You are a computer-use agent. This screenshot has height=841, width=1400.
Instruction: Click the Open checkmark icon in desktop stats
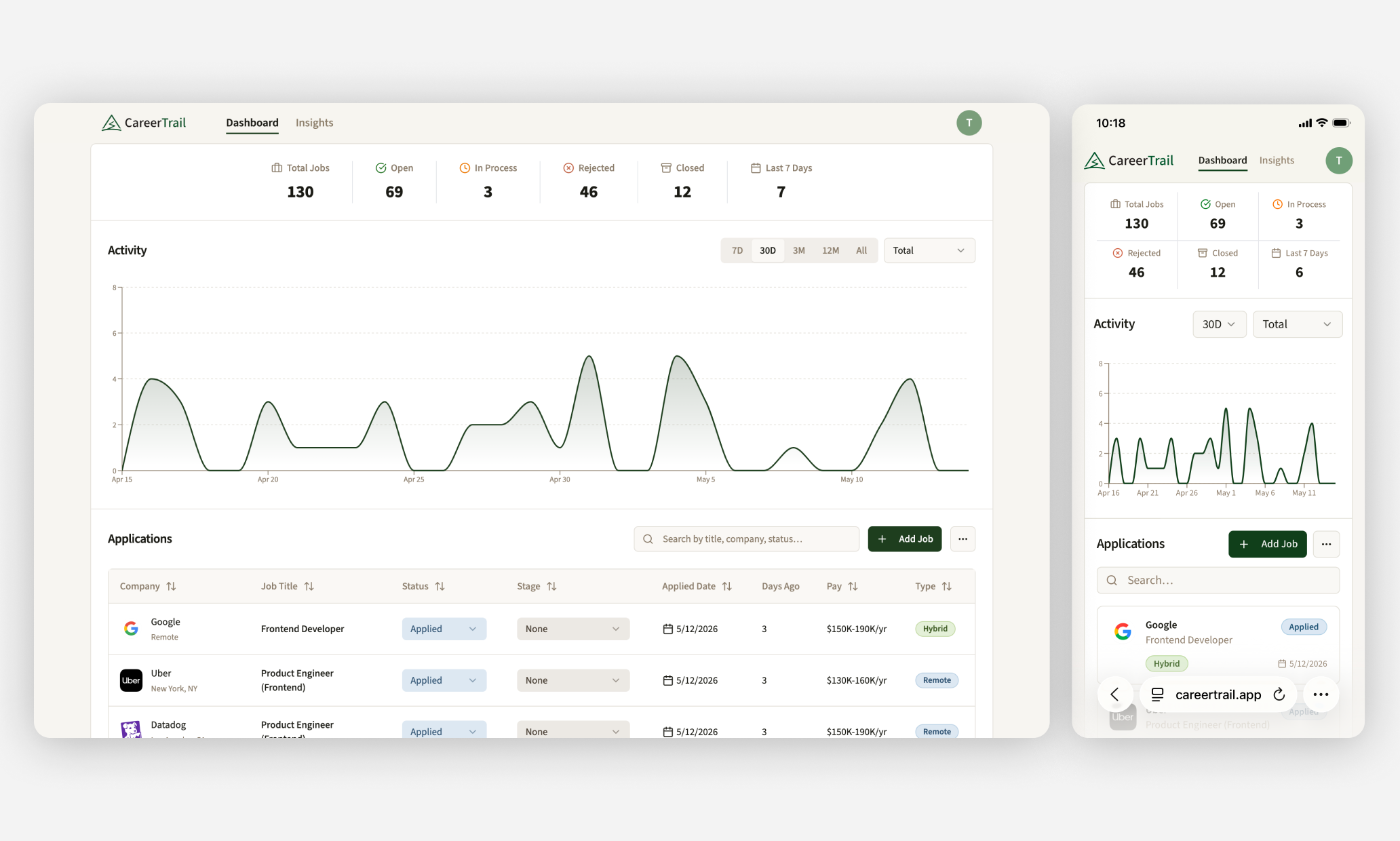[381, 168]
